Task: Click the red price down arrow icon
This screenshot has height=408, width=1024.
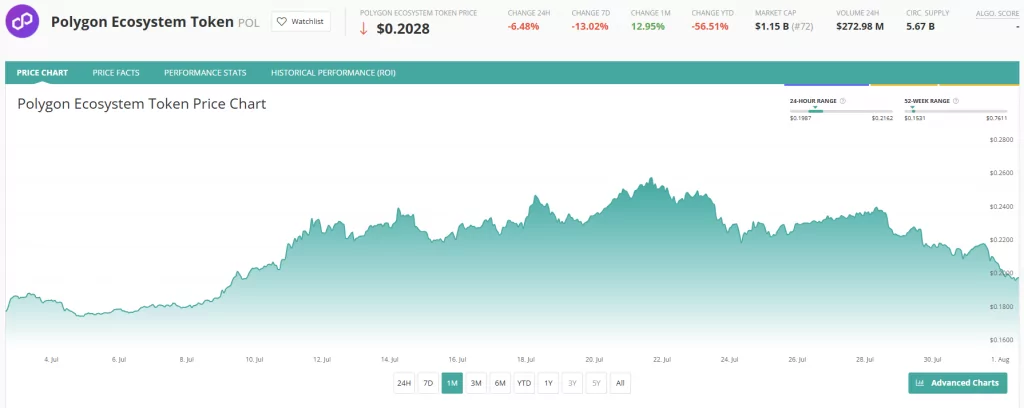Action: pos(363,29)
